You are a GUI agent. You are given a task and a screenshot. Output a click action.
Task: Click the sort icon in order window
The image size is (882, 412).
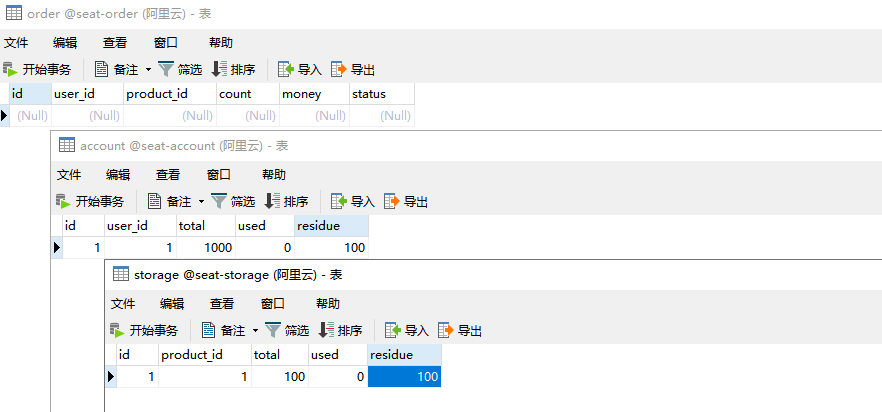point(219,69)
